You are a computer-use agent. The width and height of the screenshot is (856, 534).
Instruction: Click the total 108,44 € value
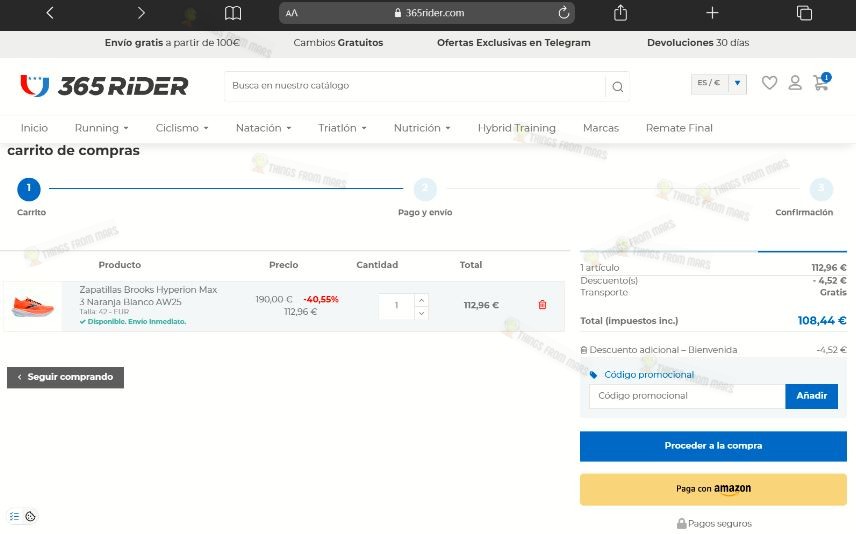tap(822, 321)
